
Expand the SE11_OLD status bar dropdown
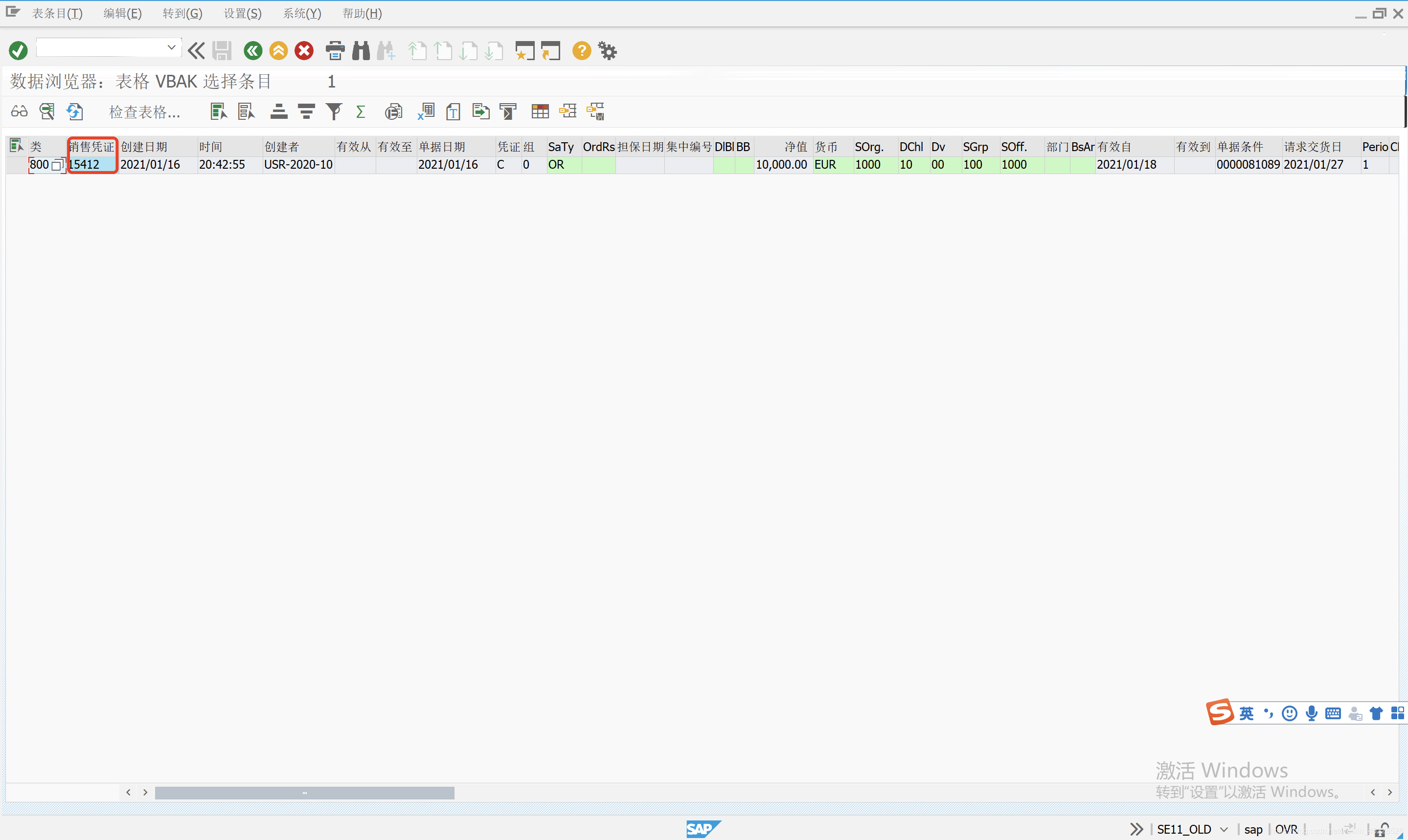pyautogui.click(x=1224, y=829)
